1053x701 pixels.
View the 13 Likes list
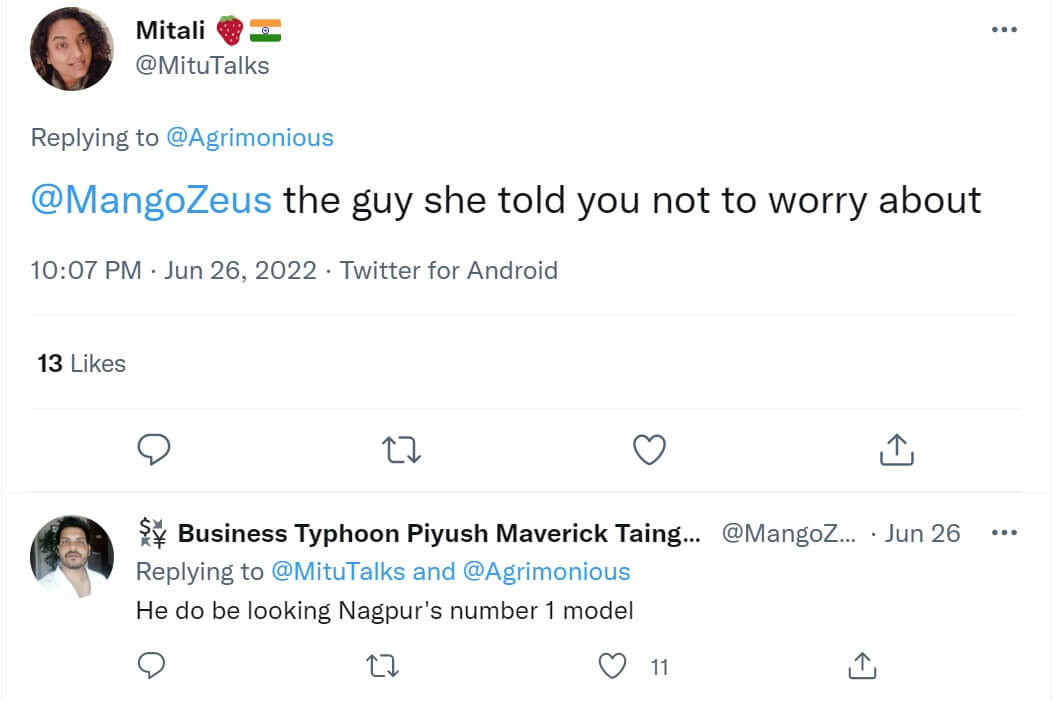[x=82, y=364]
